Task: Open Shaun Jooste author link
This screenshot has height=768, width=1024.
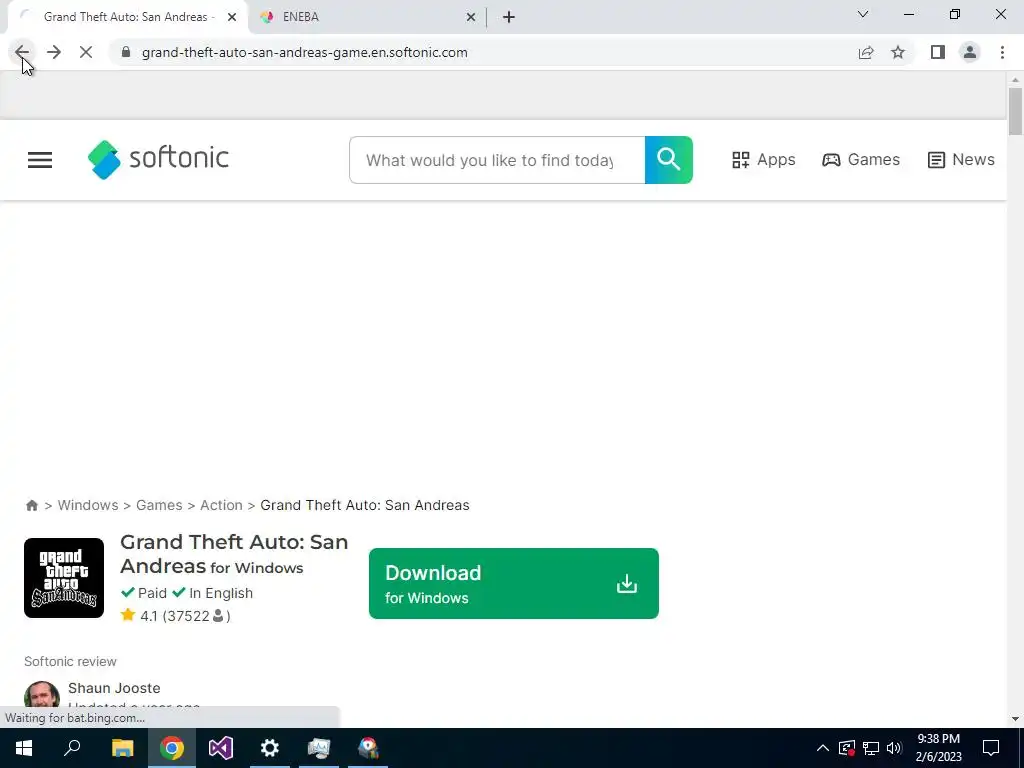Action: point(114,688)
